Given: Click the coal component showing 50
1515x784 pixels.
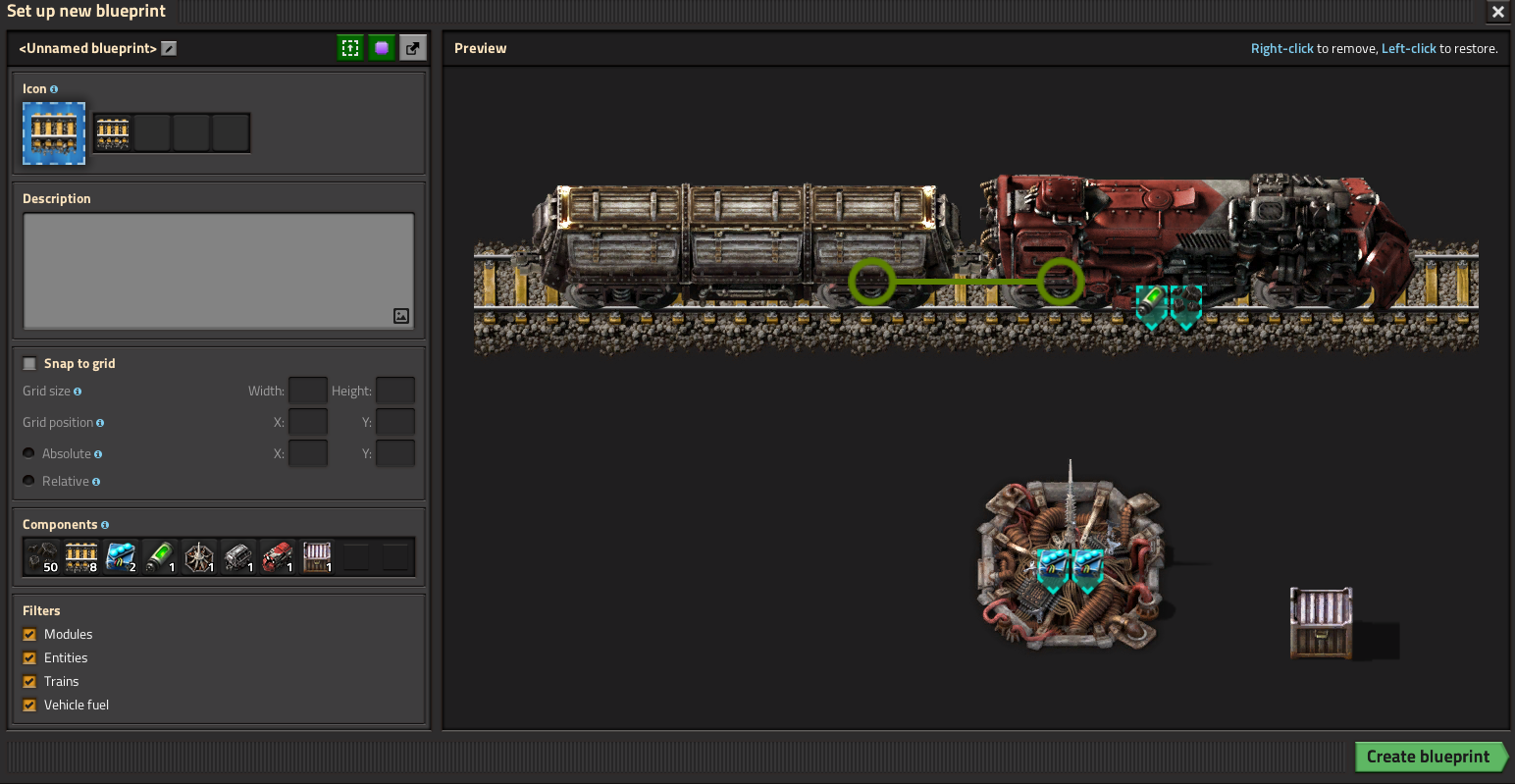Looking at the screenshot, I should pos(42,556).
